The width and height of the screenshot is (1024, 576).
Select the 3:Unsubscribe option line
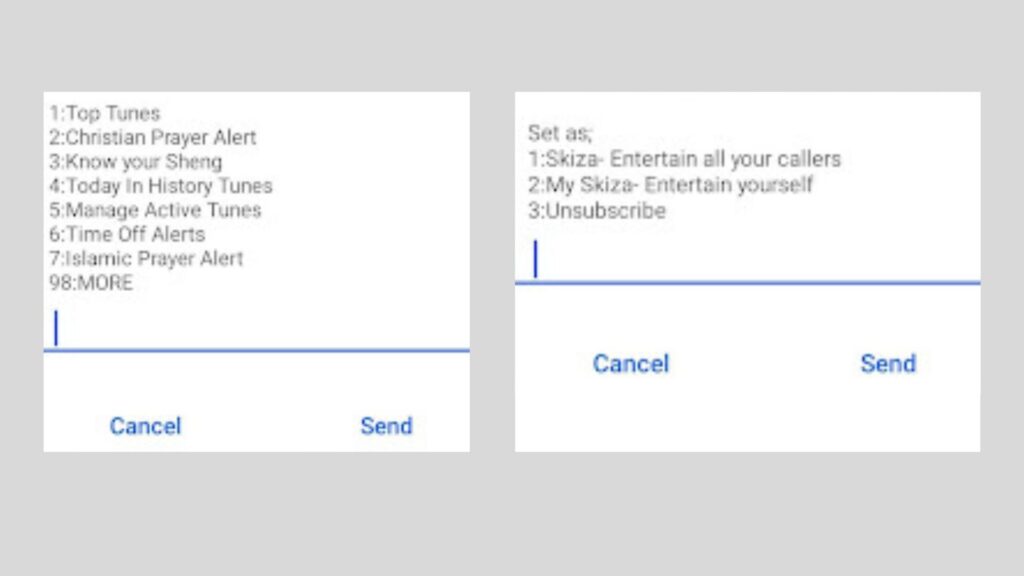(x=597, y=210)
